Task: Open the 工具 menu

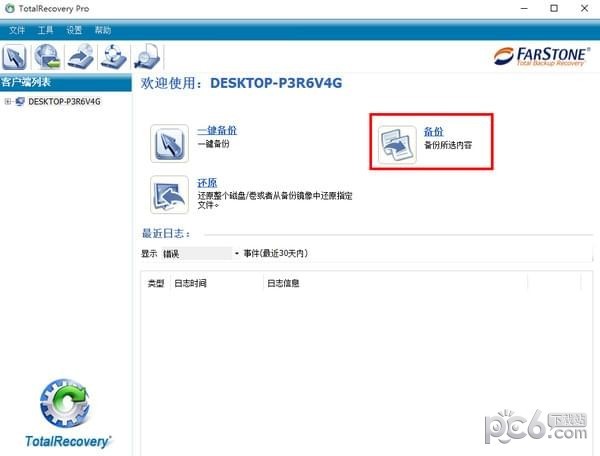Action: (x=45, y=30)
